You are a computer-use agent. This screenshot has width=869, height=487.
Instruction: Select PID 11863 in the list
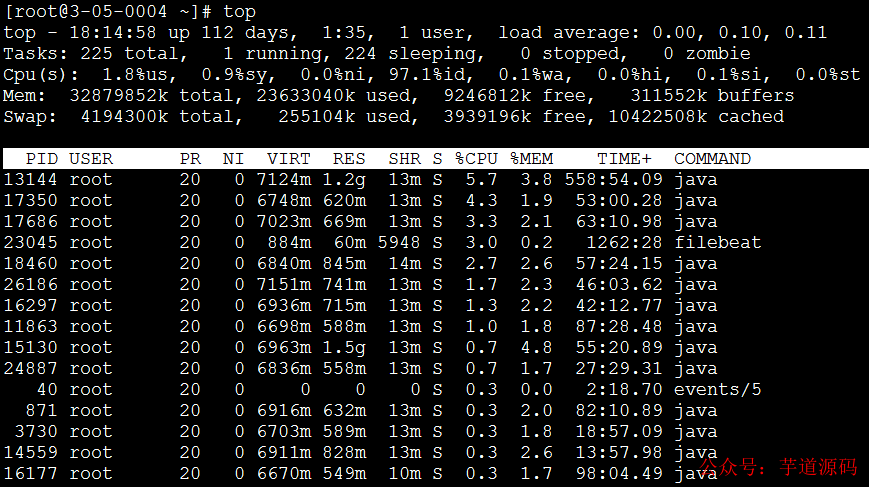click(30, 327)
